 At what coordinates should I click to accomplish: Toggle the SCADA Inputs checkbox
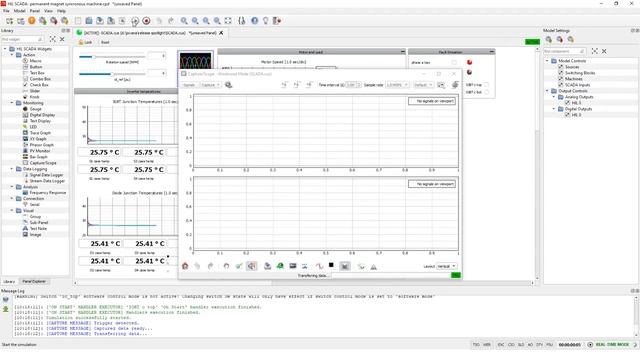(x=561, y=85)
